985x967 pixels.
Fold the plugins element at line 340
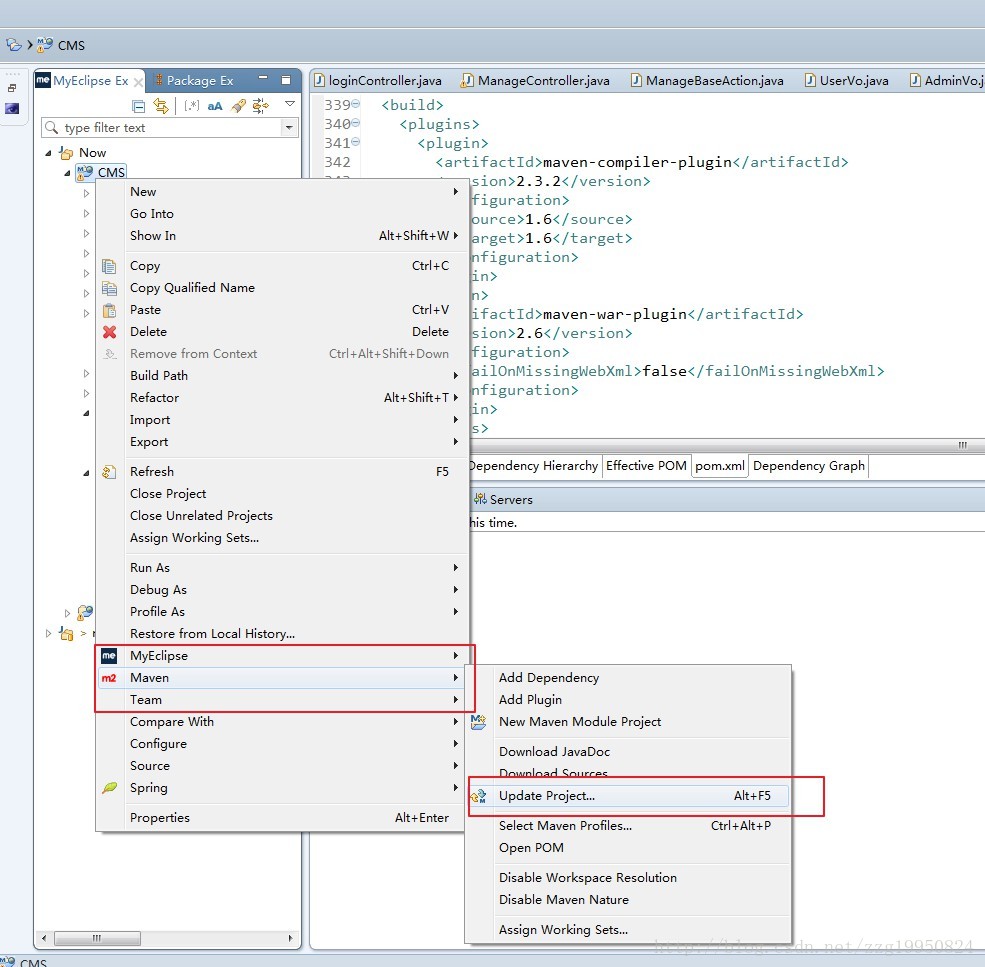point(356,123)
